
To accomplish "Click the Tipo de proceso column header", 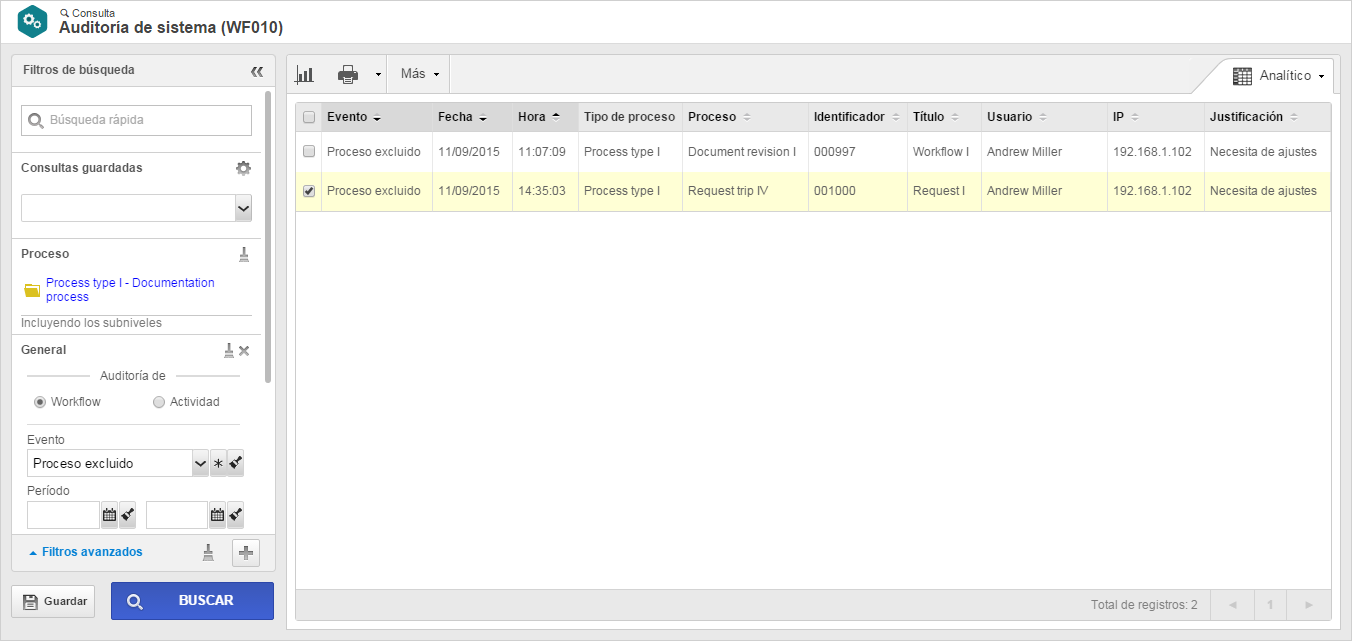I will [x=630, y=117].
